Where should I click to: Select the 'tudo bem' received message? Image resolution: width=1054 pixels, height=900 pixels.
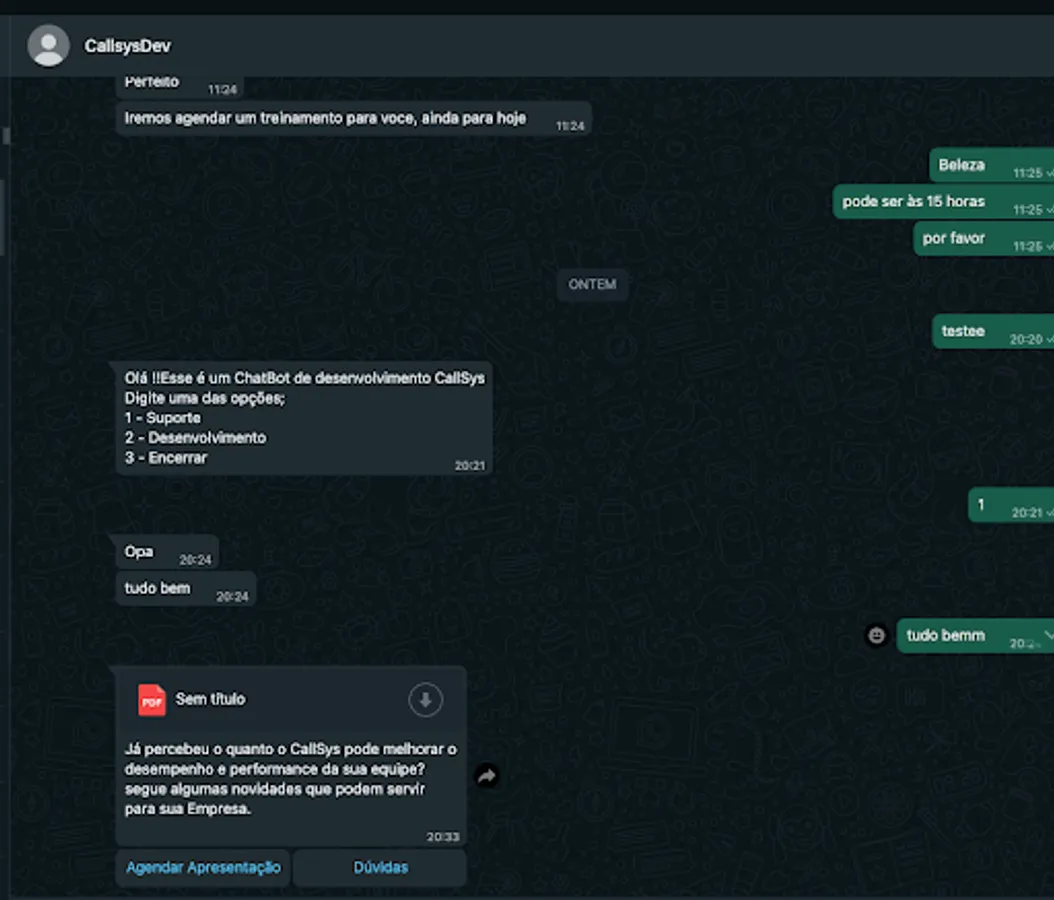pyautogui.click(x=186, y=589)
